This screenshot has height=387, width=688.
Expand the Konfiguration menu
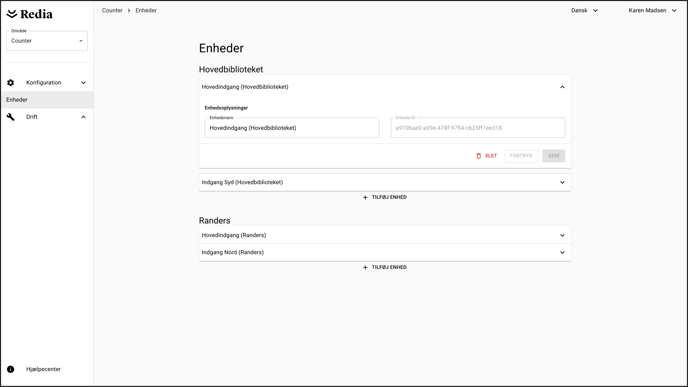pos(47,82)
